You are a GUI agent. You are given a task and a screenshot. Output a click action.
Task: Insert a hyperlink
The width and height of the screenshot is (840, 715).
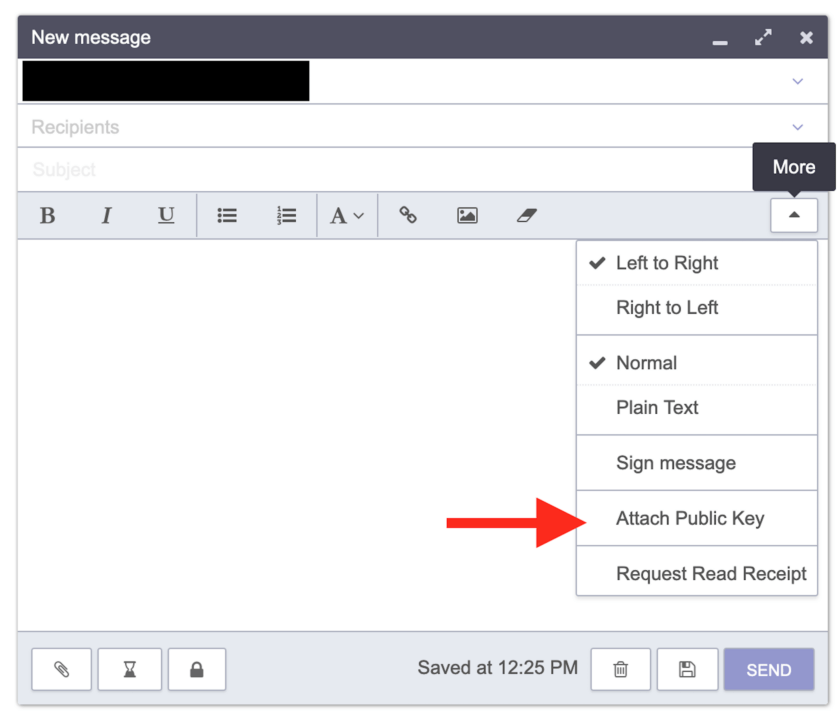[408, 216]
